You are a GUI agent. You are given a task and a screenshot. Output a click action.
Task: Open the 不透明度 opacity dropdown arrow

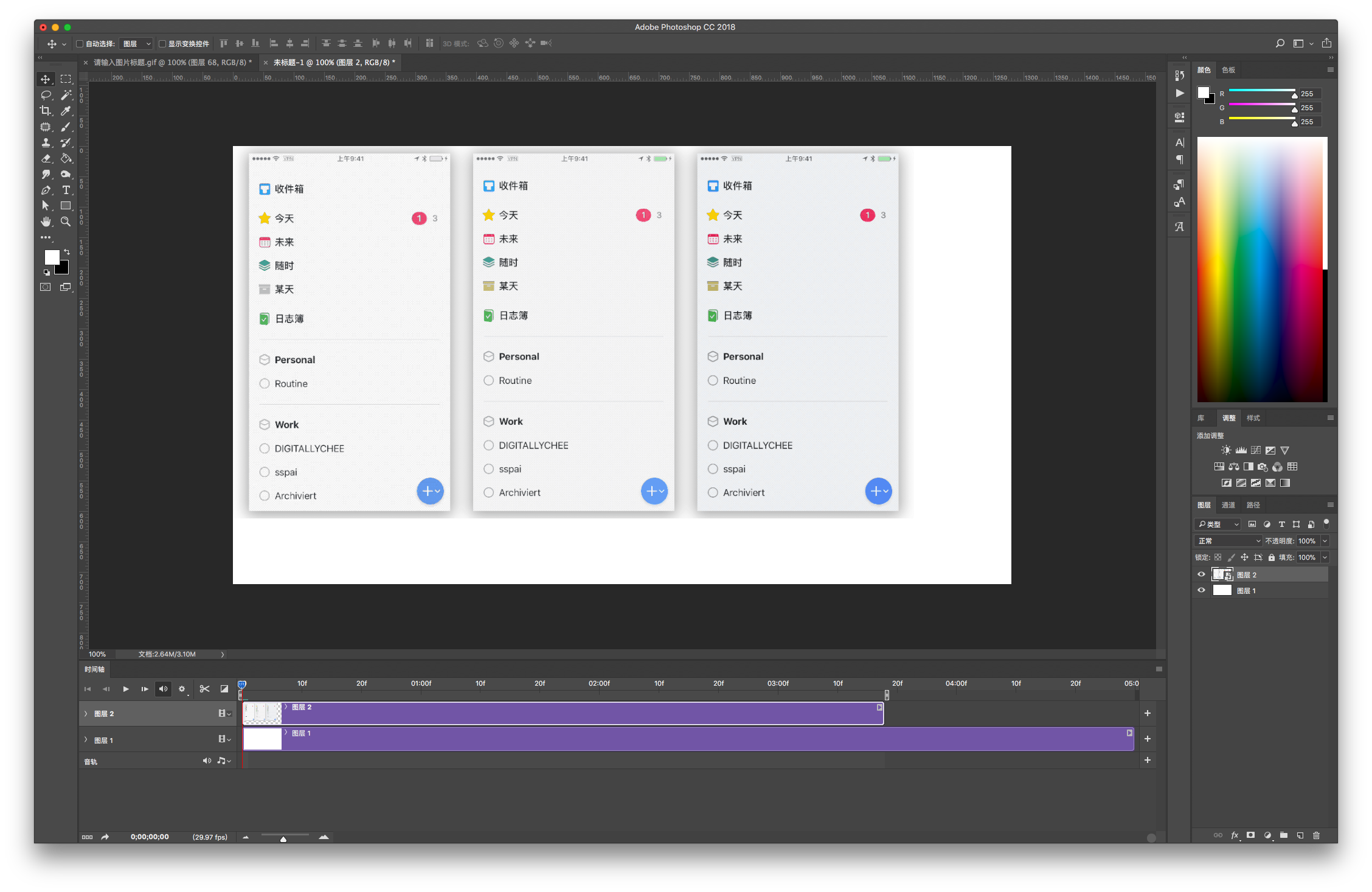[x=1325, y=541]
